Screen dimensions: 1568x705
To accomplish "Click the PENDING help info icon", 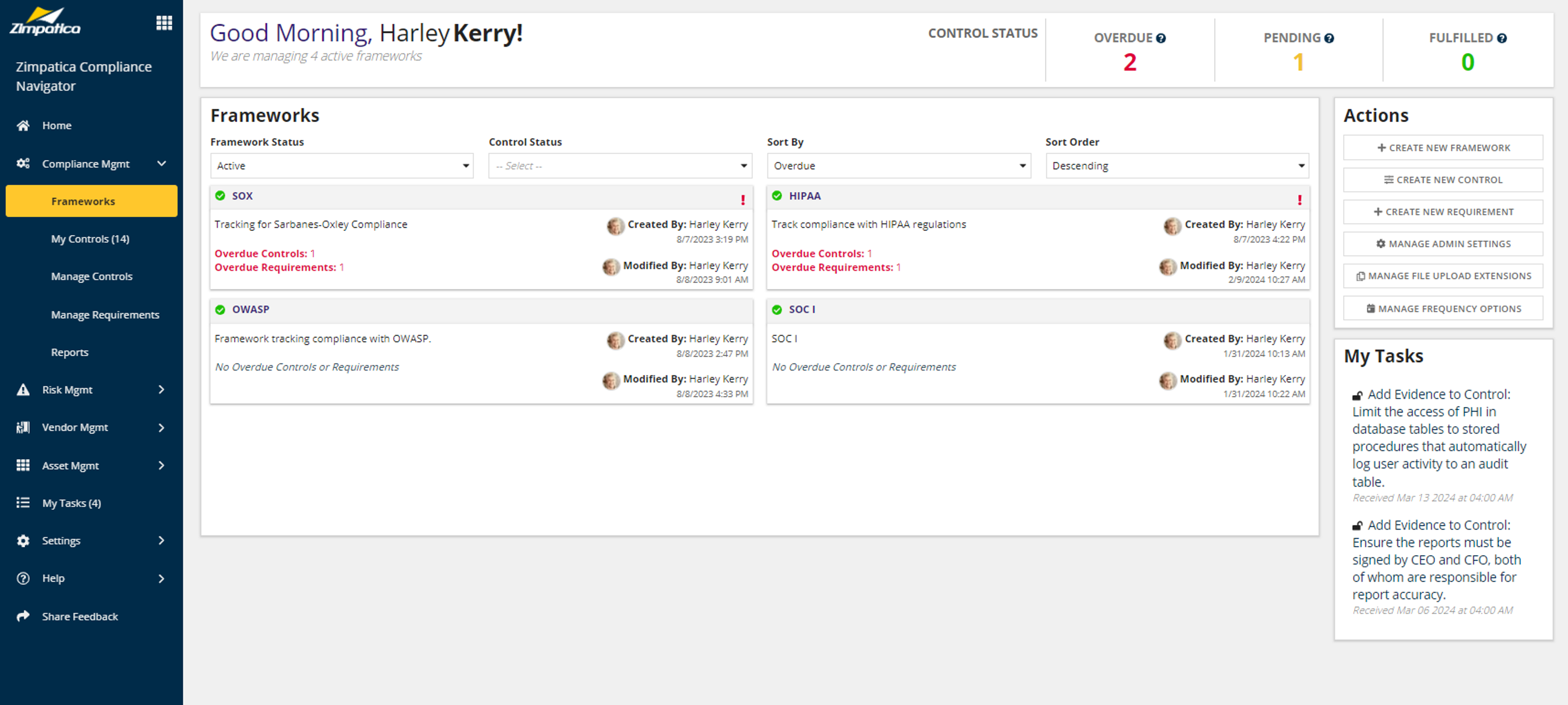I will (1329, 38).
